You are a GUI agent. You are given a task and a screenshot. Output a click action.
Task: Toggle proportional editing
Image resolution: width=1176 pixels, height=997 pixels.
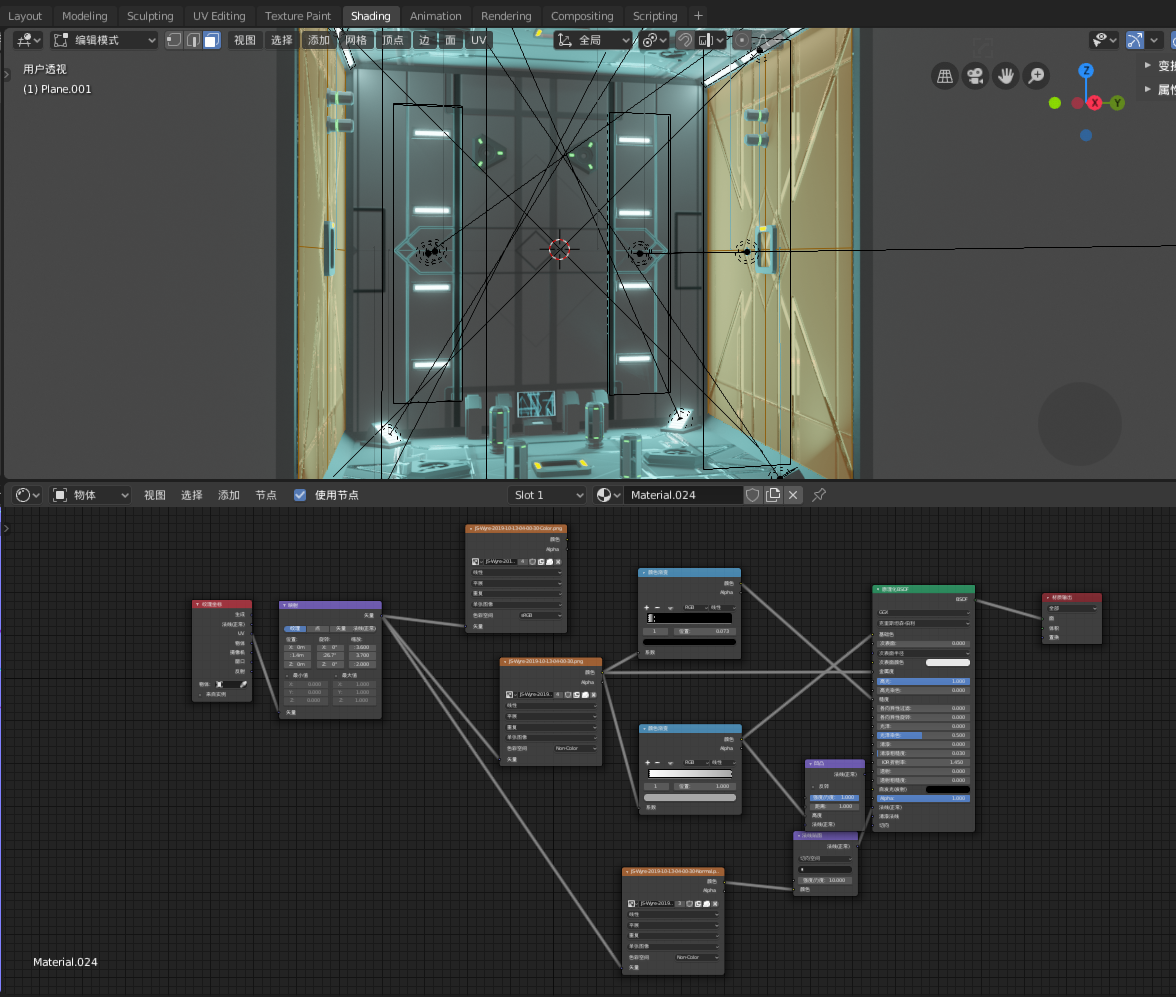tap(742, 41)
